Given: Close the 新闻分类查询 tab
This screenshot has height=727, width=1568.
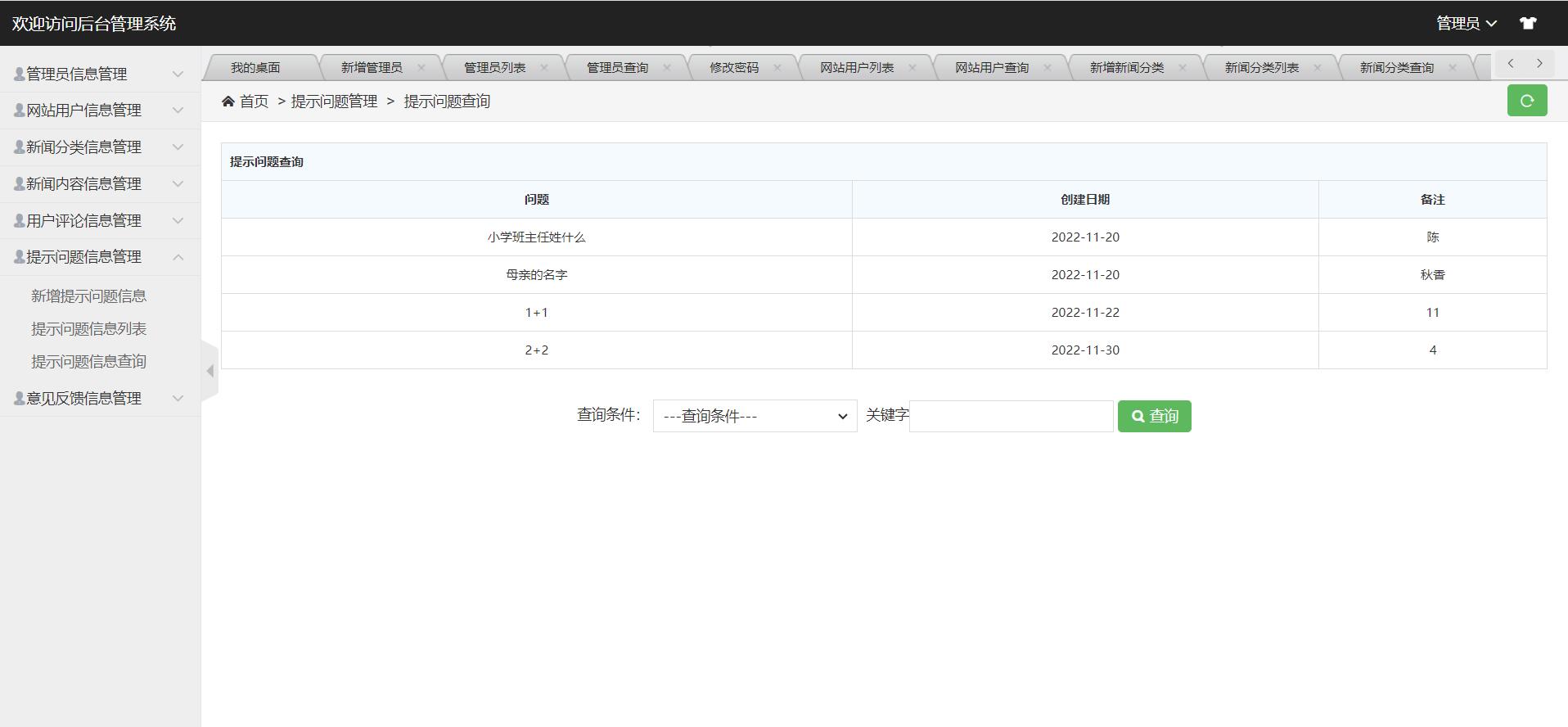Looking at the screenshot, I should pyautogui.click(x=1453, y=67).
